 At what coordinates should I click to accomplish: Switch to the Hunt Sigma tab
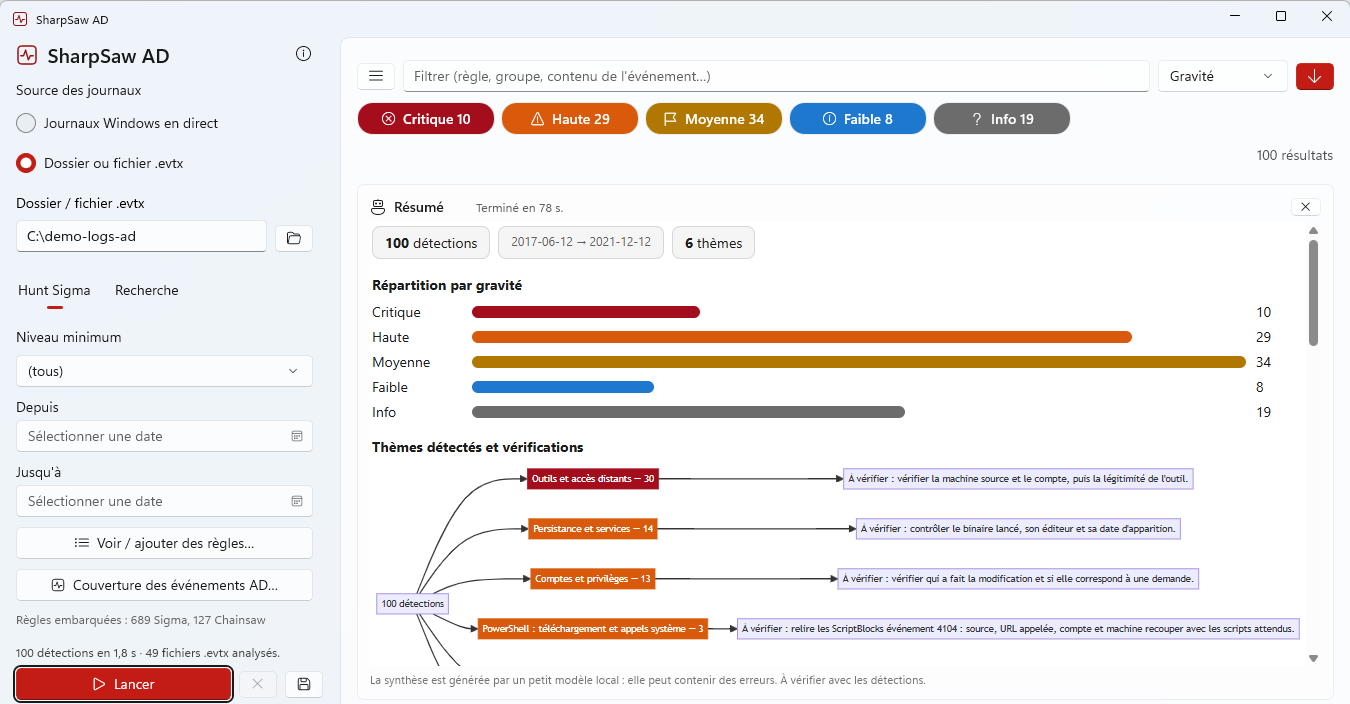54,290
